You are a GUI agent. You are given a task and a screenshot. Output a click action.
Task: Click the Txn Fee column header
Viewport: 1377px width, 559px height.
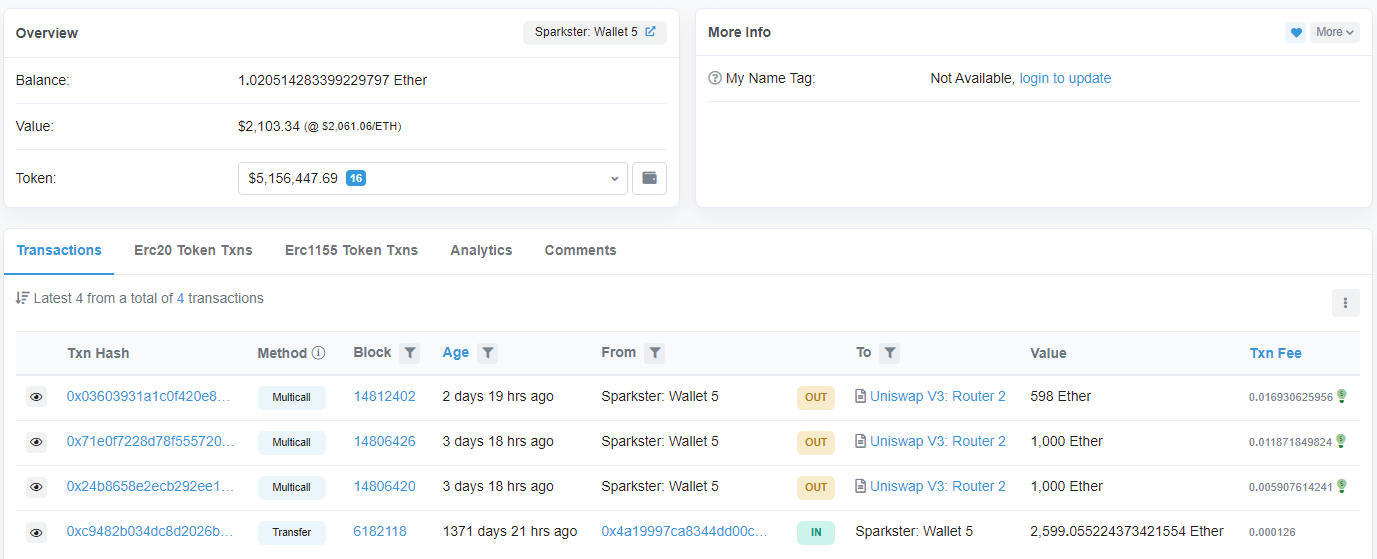[x=1275, y=353]
